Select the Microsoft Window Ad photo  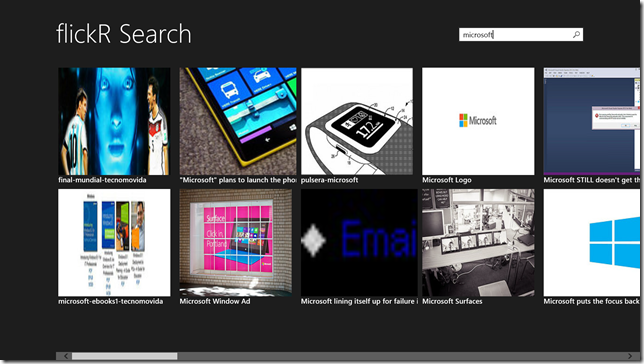pyautogui.click(x=236, y=242)
